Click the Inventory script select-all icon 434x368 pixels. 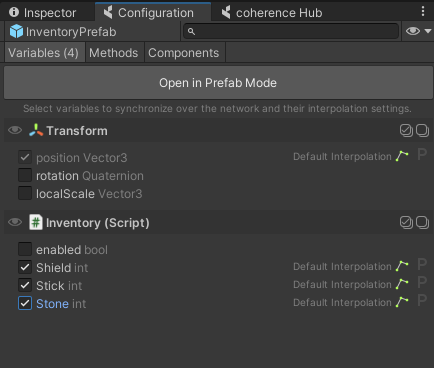pos(406,222)
